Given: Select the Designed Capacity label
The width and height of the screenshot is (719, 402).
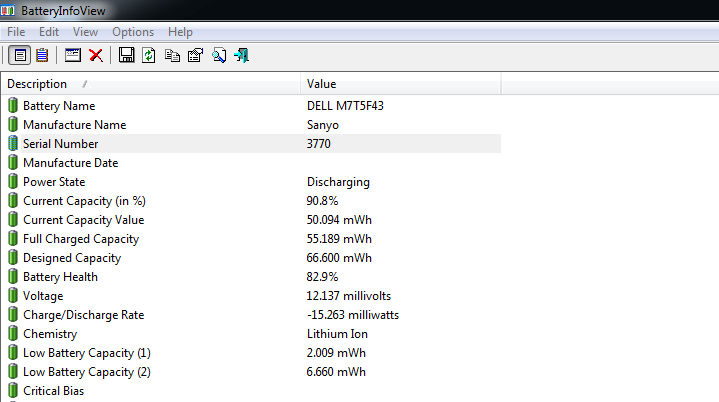Looking at the screenshot, I should (72, 258).
